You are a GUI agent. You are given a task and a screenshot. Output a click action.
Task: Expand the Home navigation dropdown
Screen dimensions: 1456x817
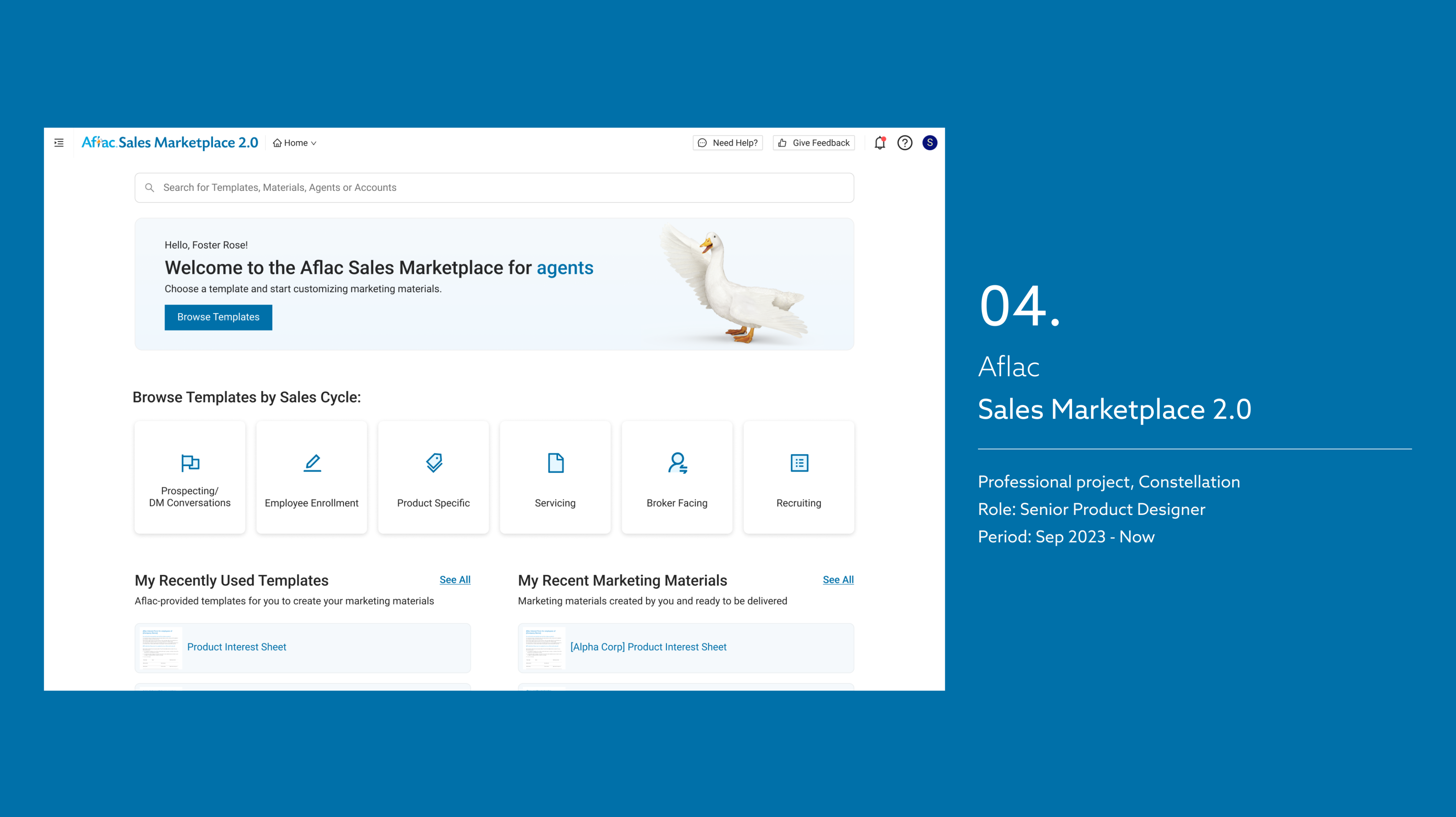pos(294,143)
